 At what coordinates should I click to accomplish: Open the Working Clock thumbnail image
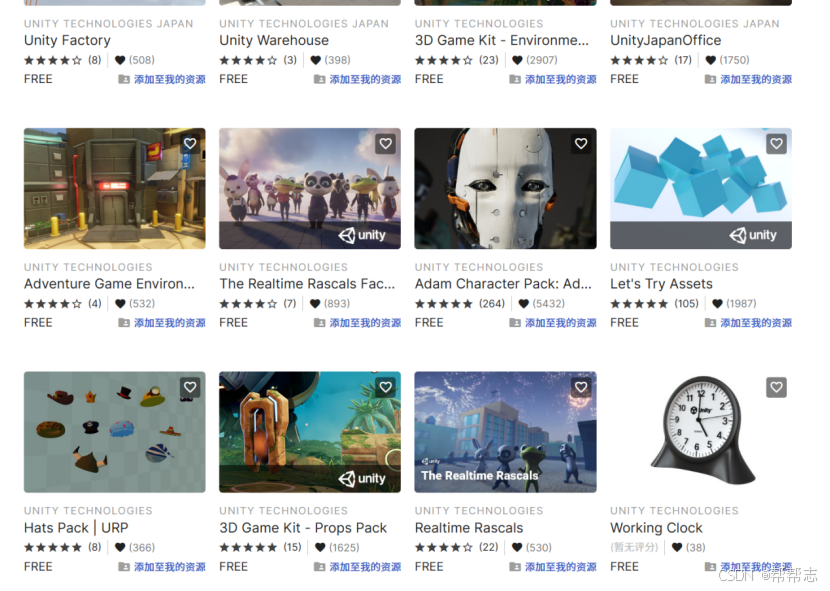[x=701, y=432]
